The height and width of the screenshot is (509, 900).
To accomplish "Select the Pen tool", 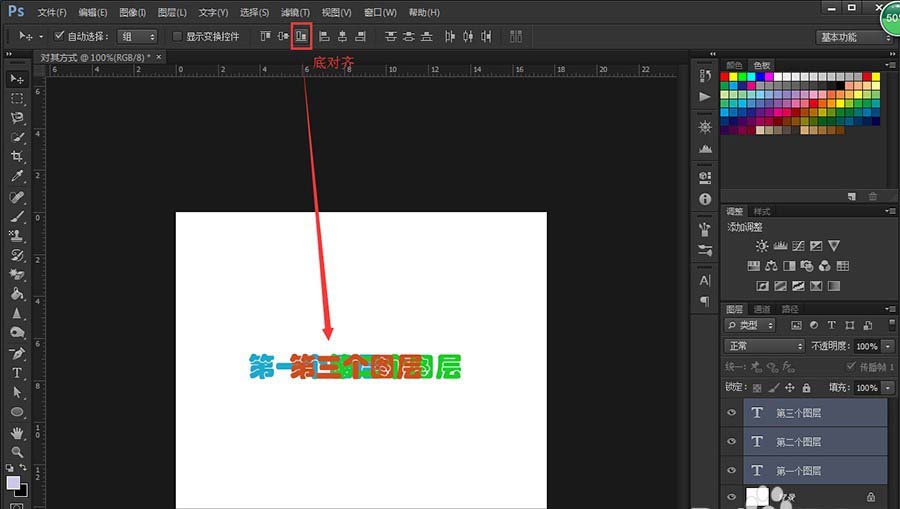I will tap(17, 352).
